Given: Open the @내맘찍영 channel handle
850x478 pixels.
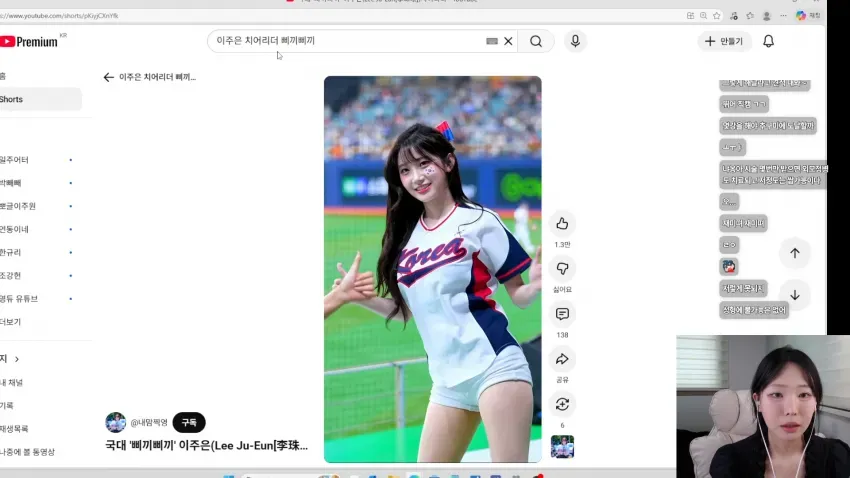Looking at the screenshot, I should click(x=149, y=422).
